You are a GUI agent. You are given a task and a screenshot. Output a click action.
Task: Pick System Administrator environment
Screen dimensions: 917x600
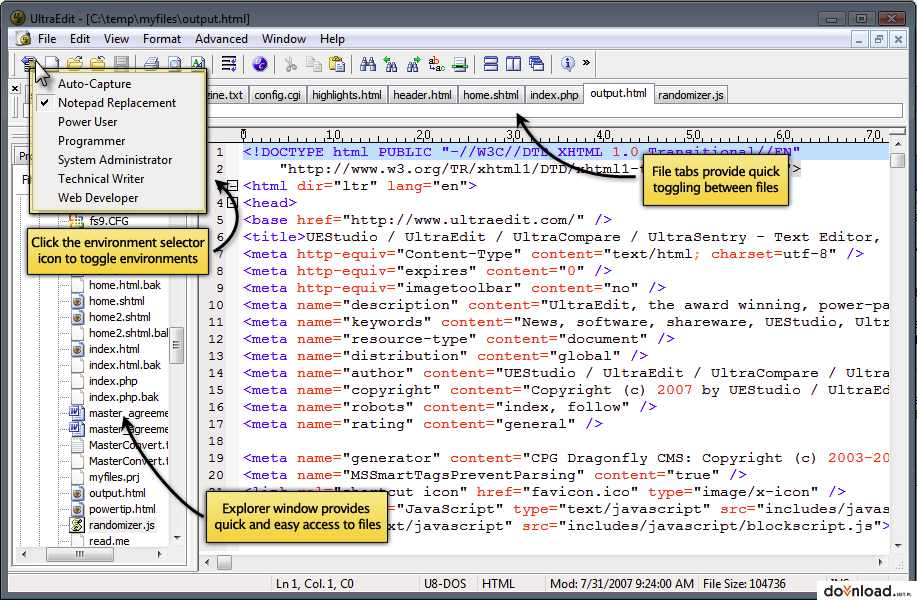click(x=115, y=160)
